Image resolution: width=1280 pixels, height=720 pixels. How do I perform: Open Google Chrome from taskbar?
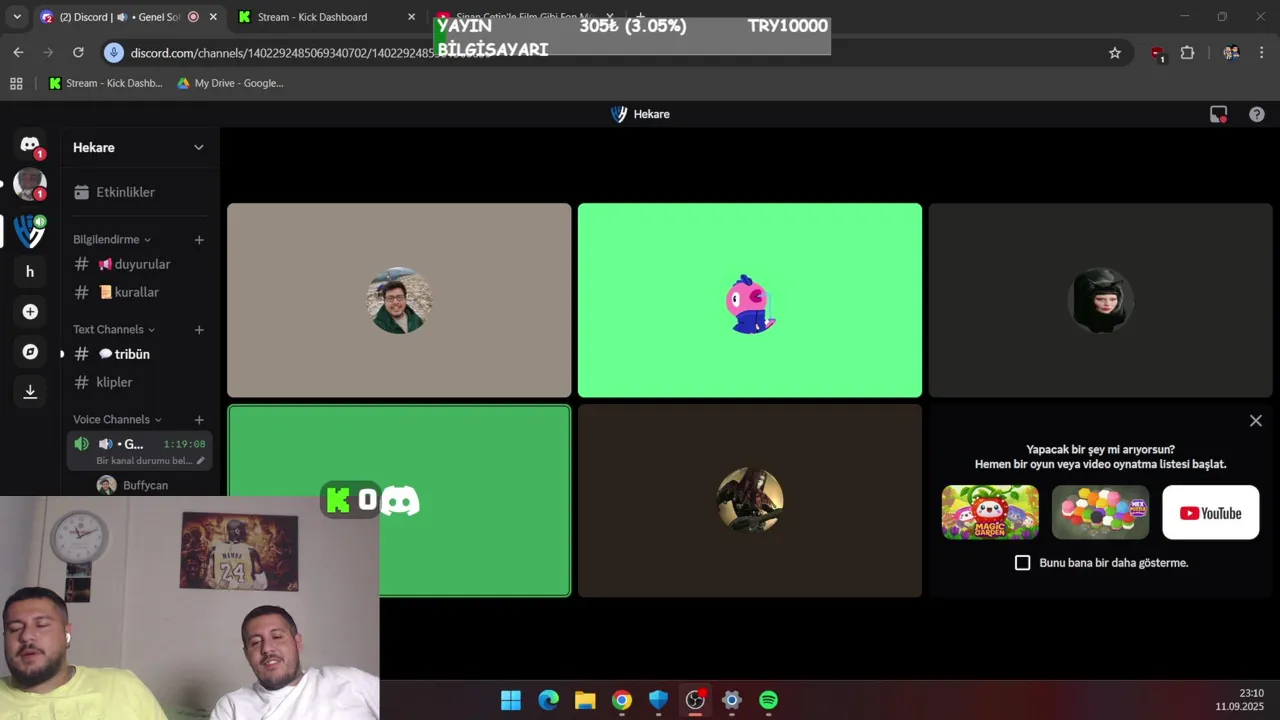(622, 700)
